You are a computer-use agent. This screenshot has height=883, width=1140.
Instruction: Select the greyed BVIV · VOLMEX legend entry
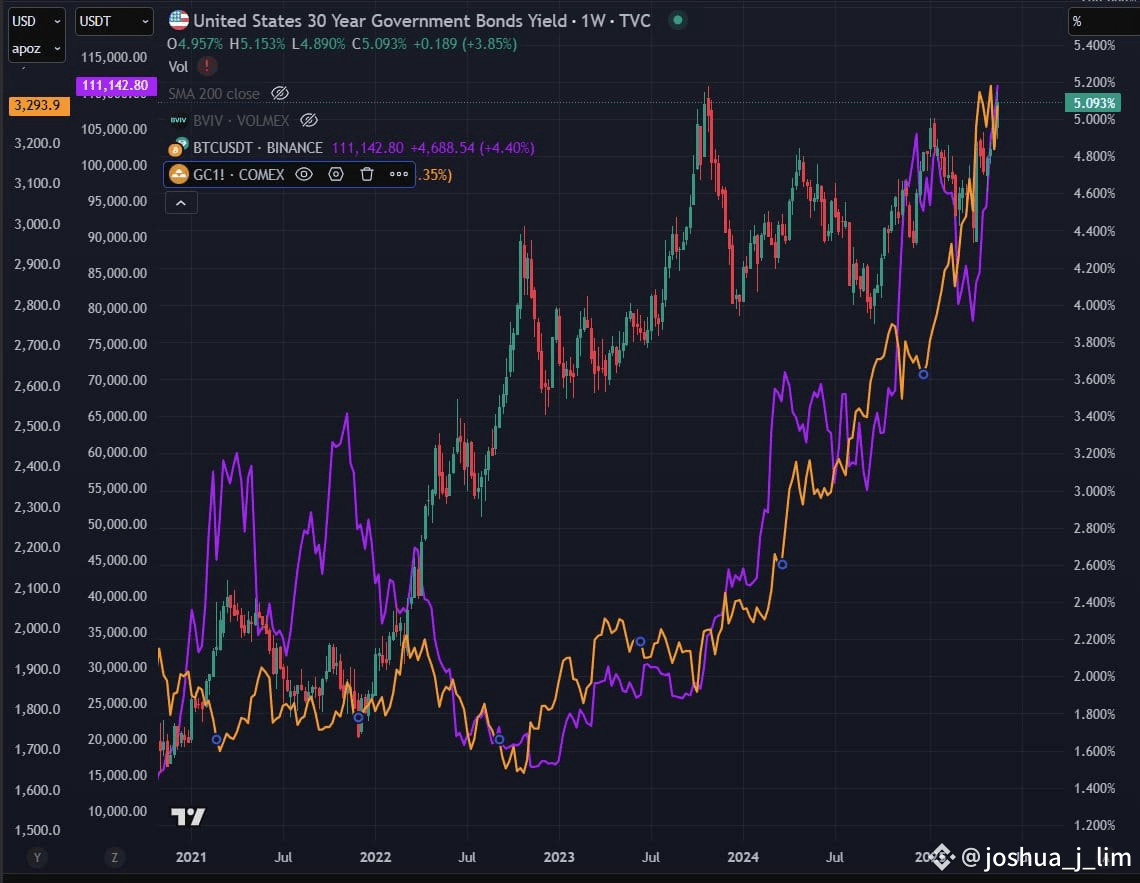(x=241, y=120)
